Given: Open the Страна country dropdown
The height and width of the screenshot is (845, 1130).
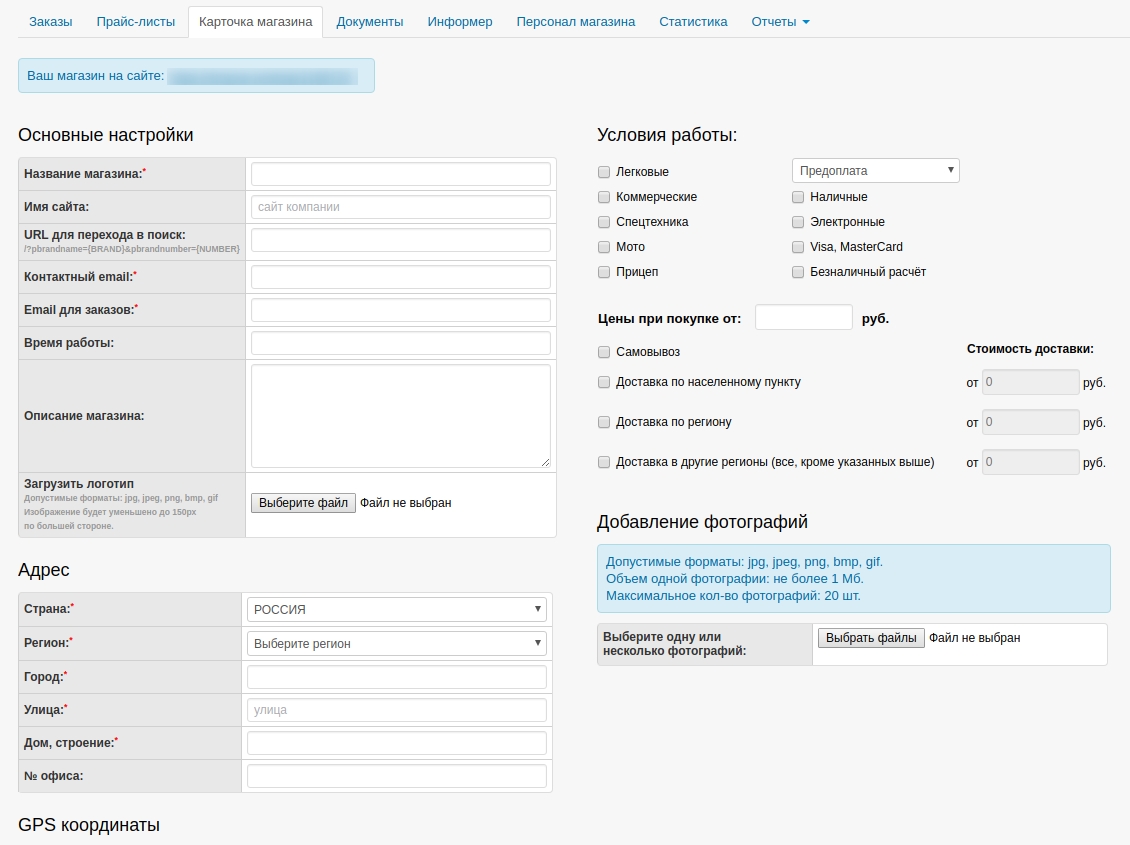Looking at the screenshot, I should tap(396, 609).
